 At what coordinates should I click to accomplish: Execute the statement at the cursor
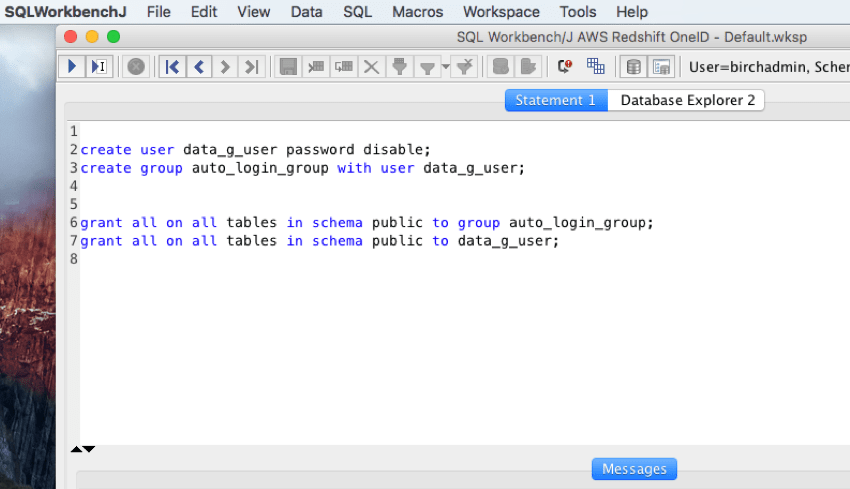tap(99, 67)
